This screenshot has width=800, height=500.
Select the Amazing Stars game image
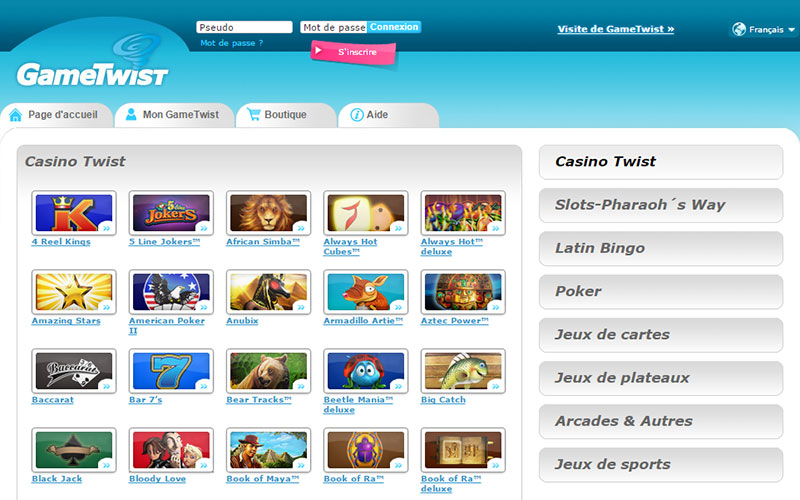coord(74,292)
